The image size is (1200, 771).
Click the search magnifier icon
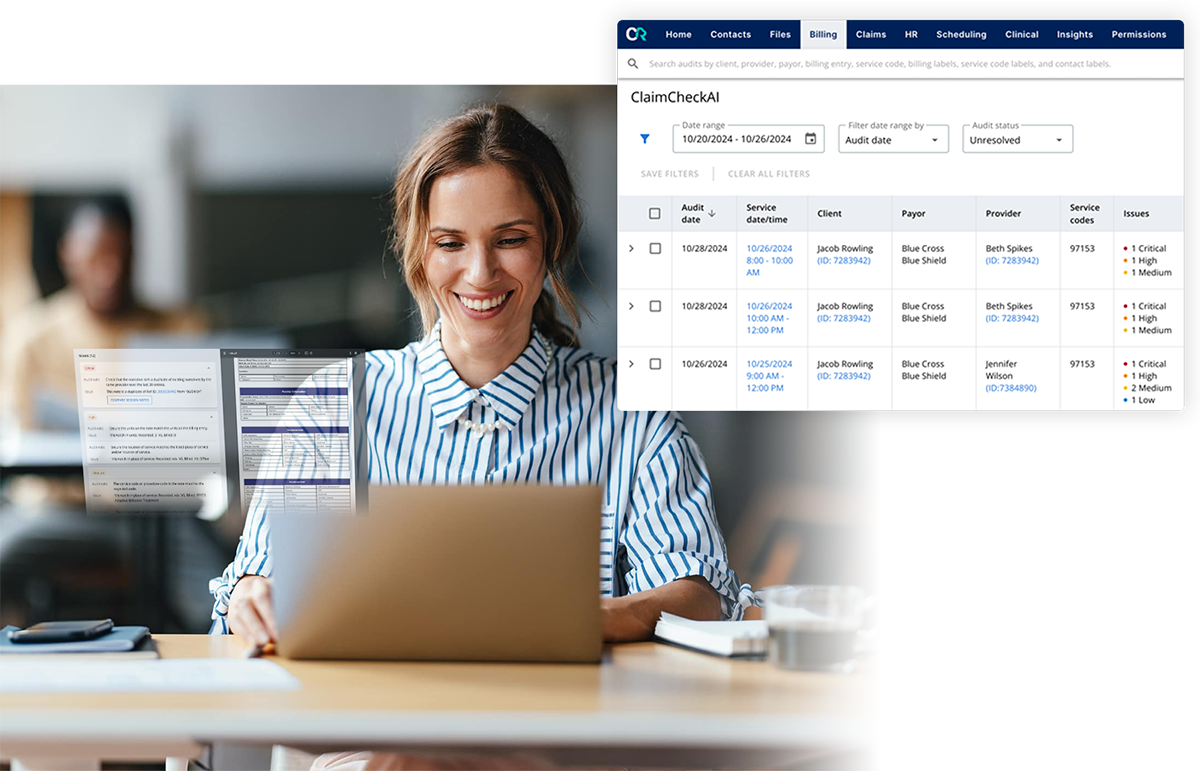633,62
